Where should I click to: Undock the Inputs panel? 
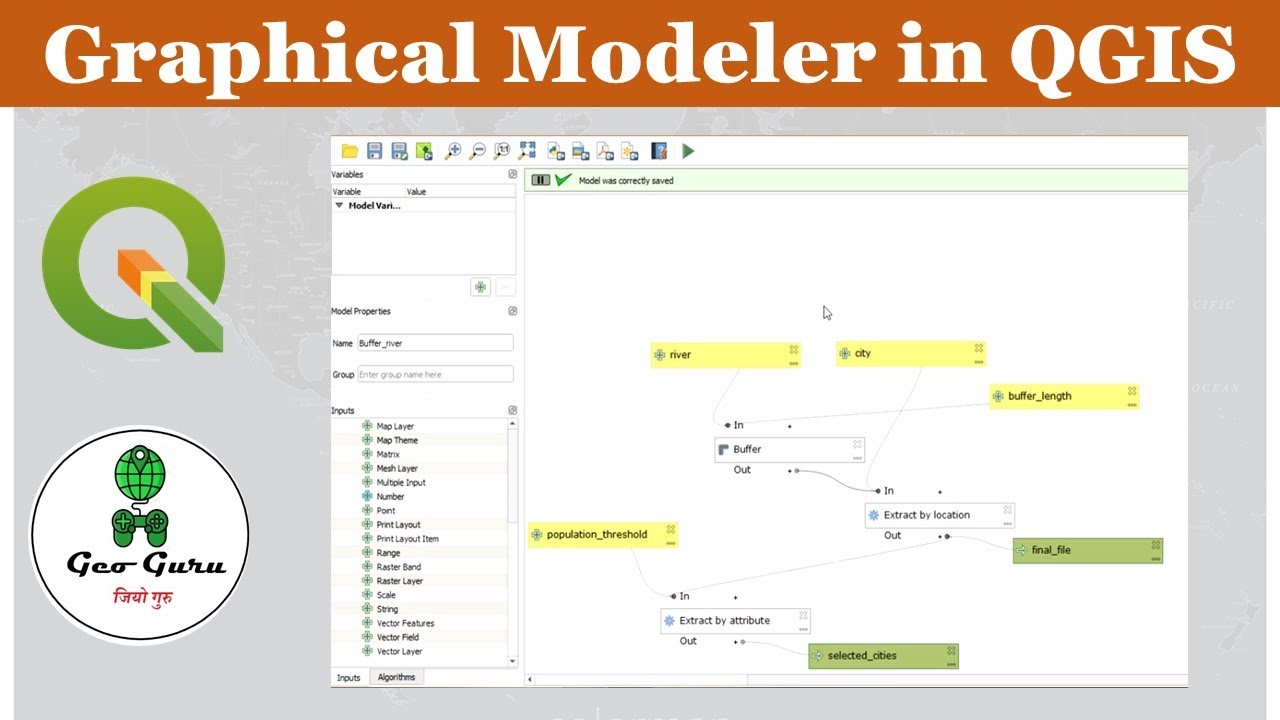(512, 410)
